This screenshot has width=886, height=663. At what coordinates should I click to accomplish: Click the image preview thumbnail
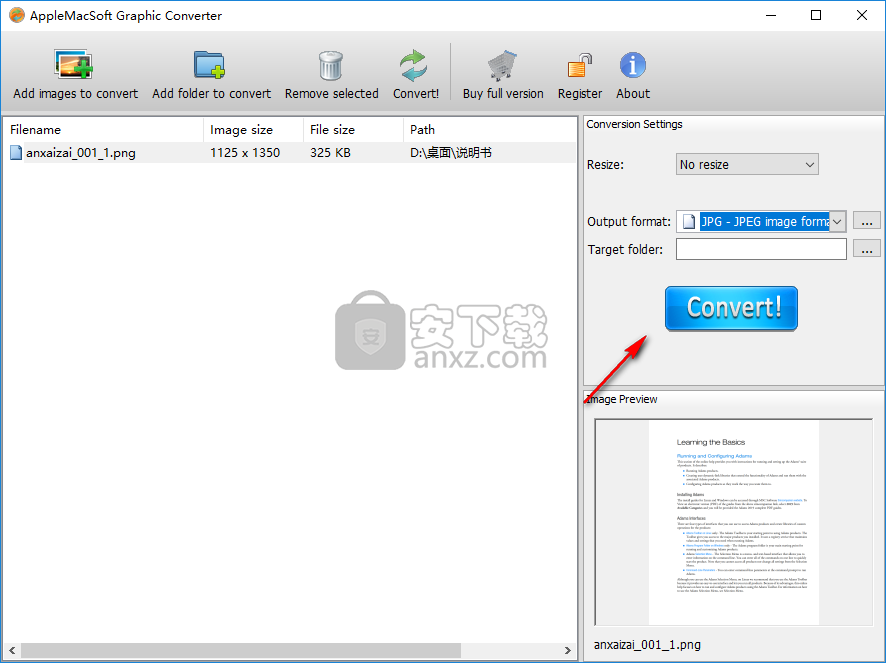[x=733, y=522]
